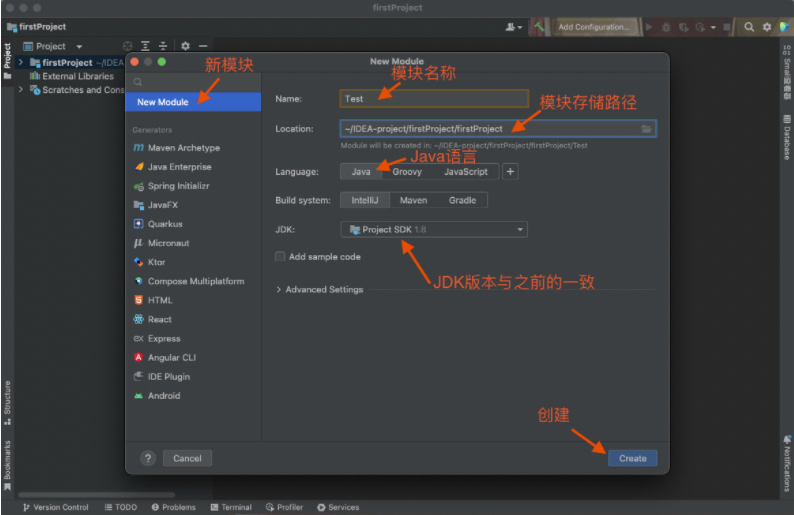Click the Search Everywhere magnifier icon
This screenshot has height=515, width=794.
748,27
